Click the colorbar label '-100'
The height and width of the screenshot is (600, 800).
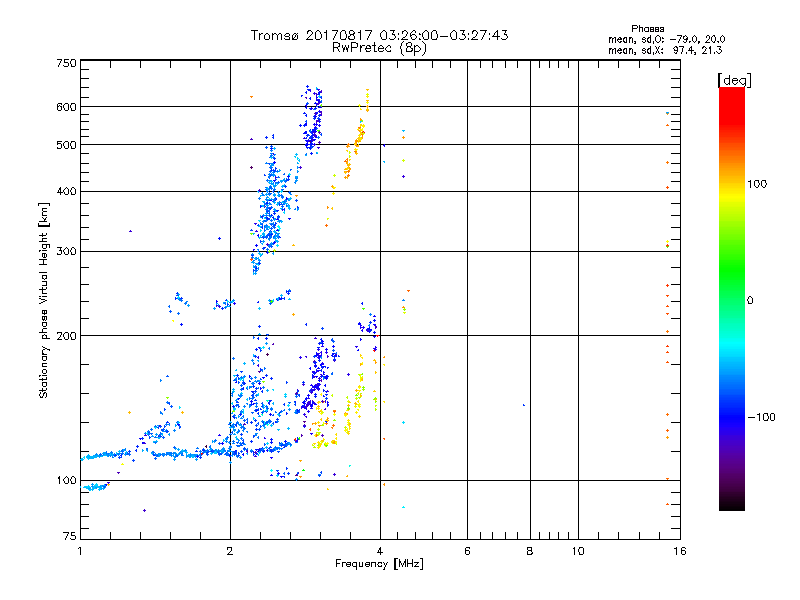pos(761,417)
